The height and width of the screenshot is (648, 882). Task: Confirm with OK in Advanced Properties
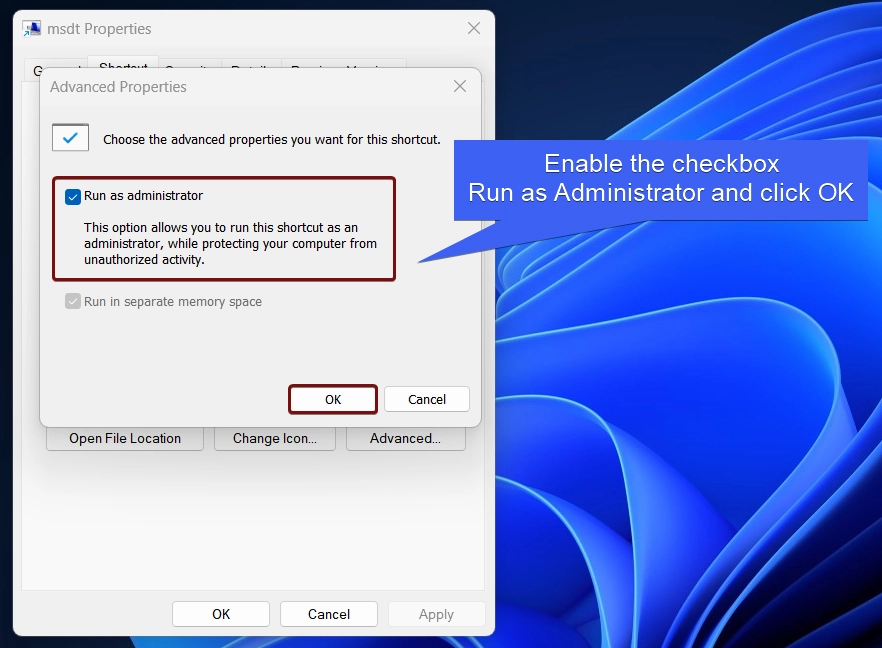click(x=333, y=399)
